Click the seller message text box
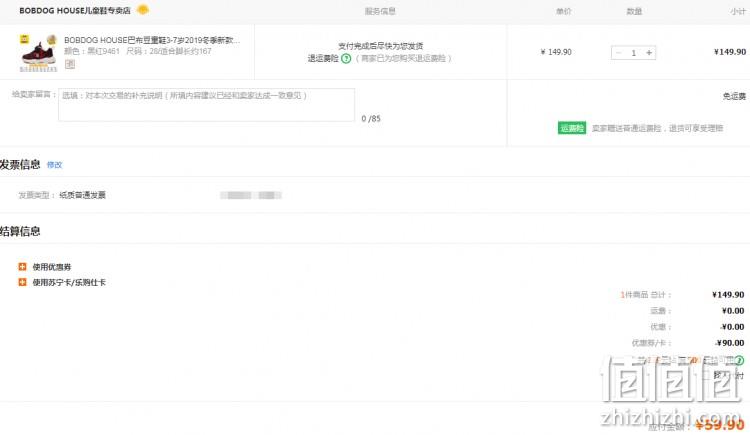This screenshot has height=435, width=750. [206, 104]
